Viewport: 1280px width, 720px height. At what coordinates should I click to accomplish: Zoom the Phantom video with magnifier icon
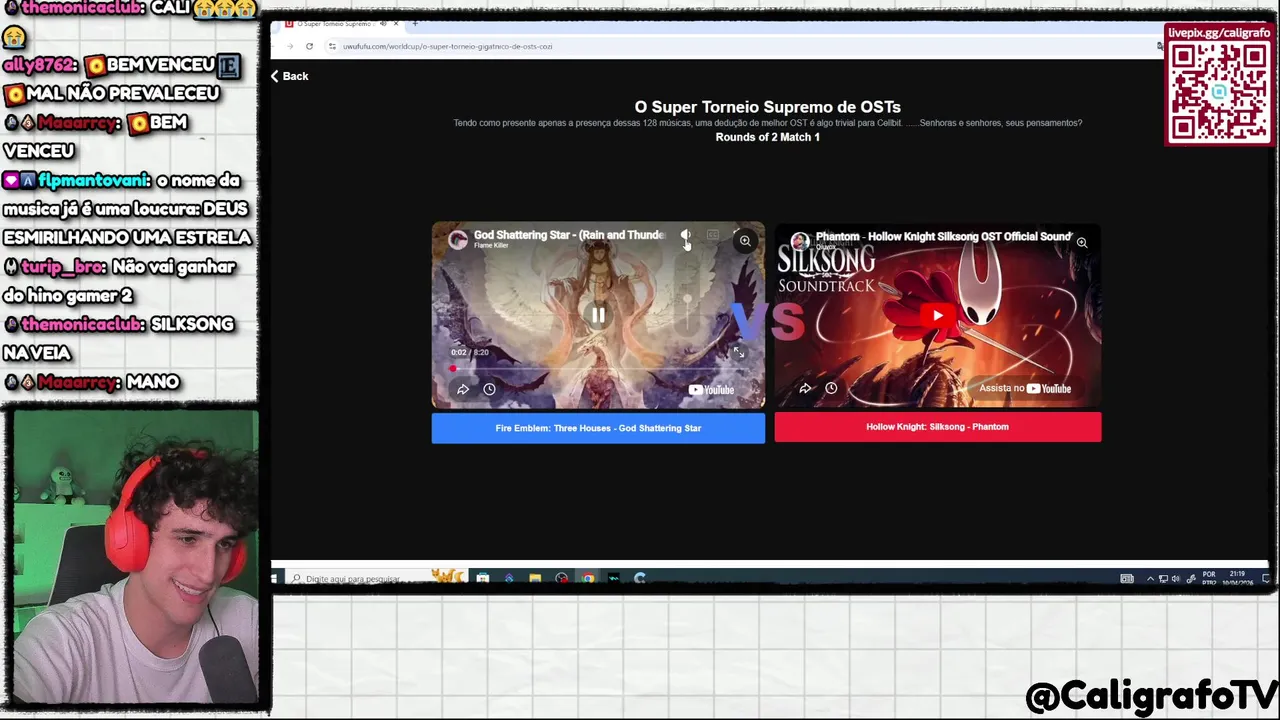point(1082,242)
